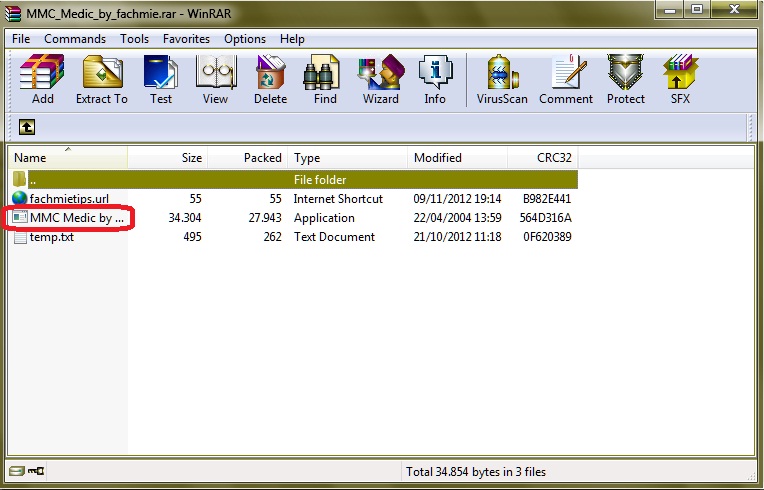Image resolution: width=764 pixels, height=490 pixels.
Task: Sort by the Size column header
Action: pyautogui.click(x=168, y=158)
